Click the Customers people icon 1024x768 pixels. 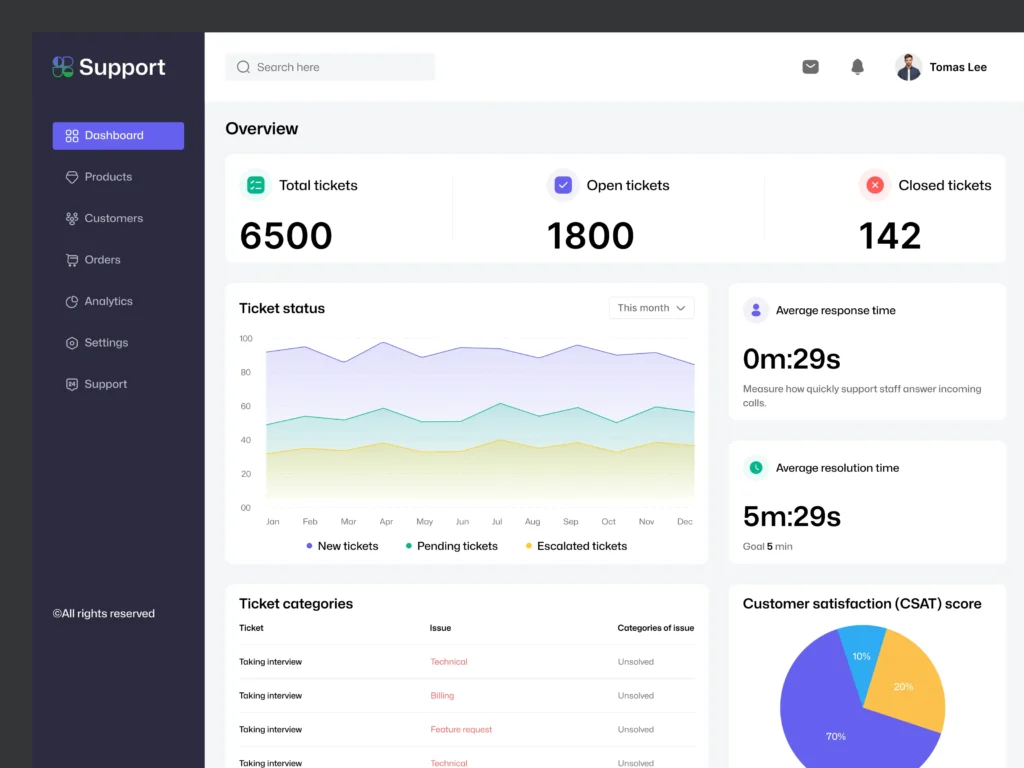(72, 219)
